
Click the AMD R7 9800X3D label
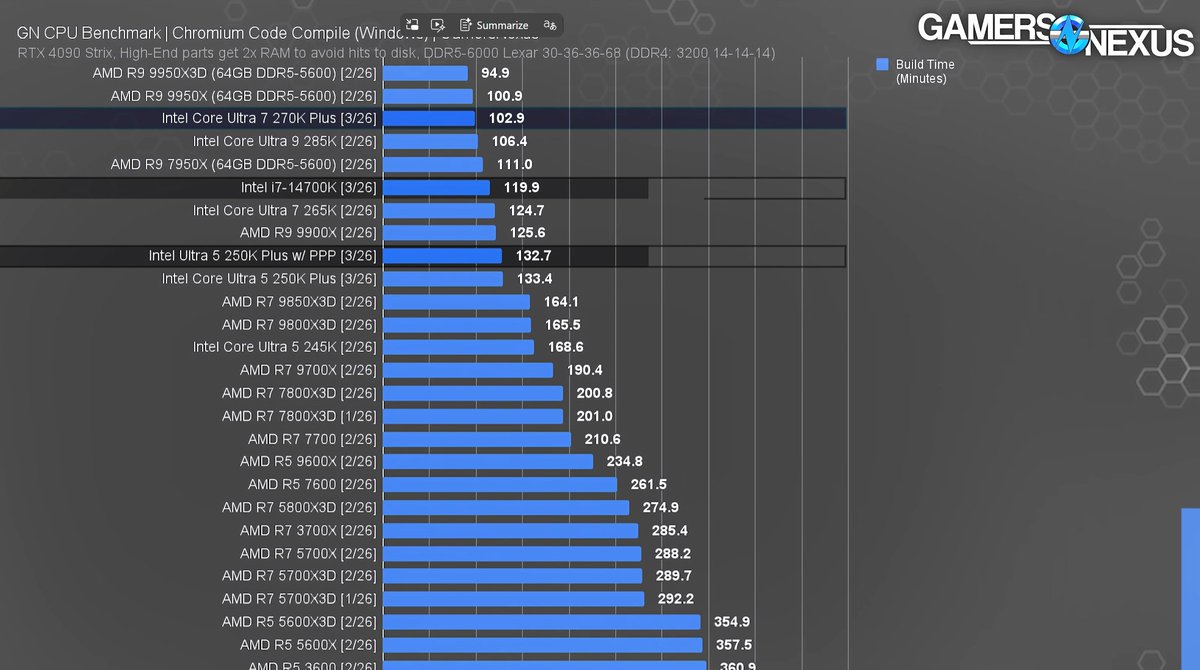(299, 324)
